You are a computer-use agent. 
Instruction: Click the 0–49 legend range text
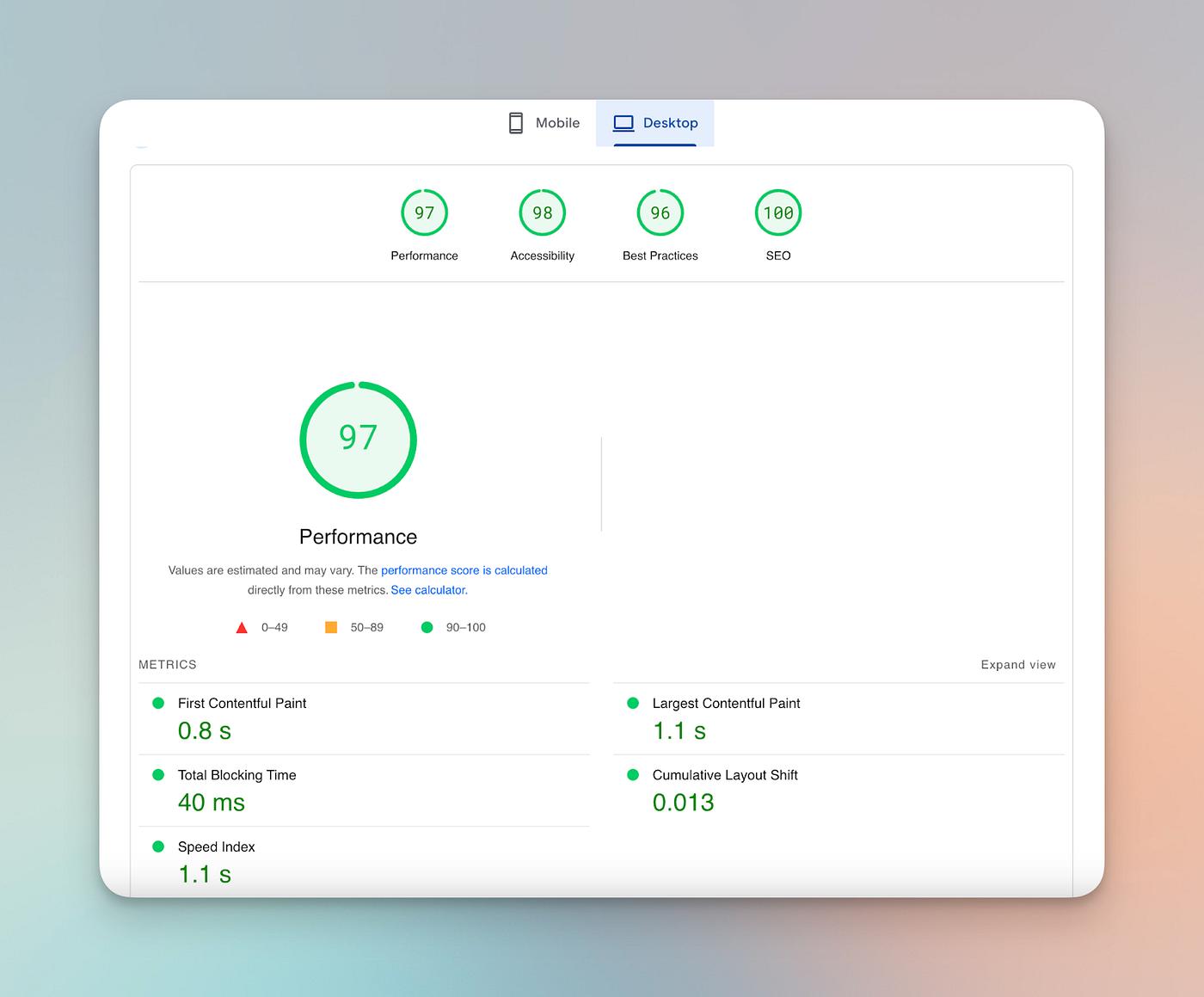pyautogui.click(x=274, y=627)
